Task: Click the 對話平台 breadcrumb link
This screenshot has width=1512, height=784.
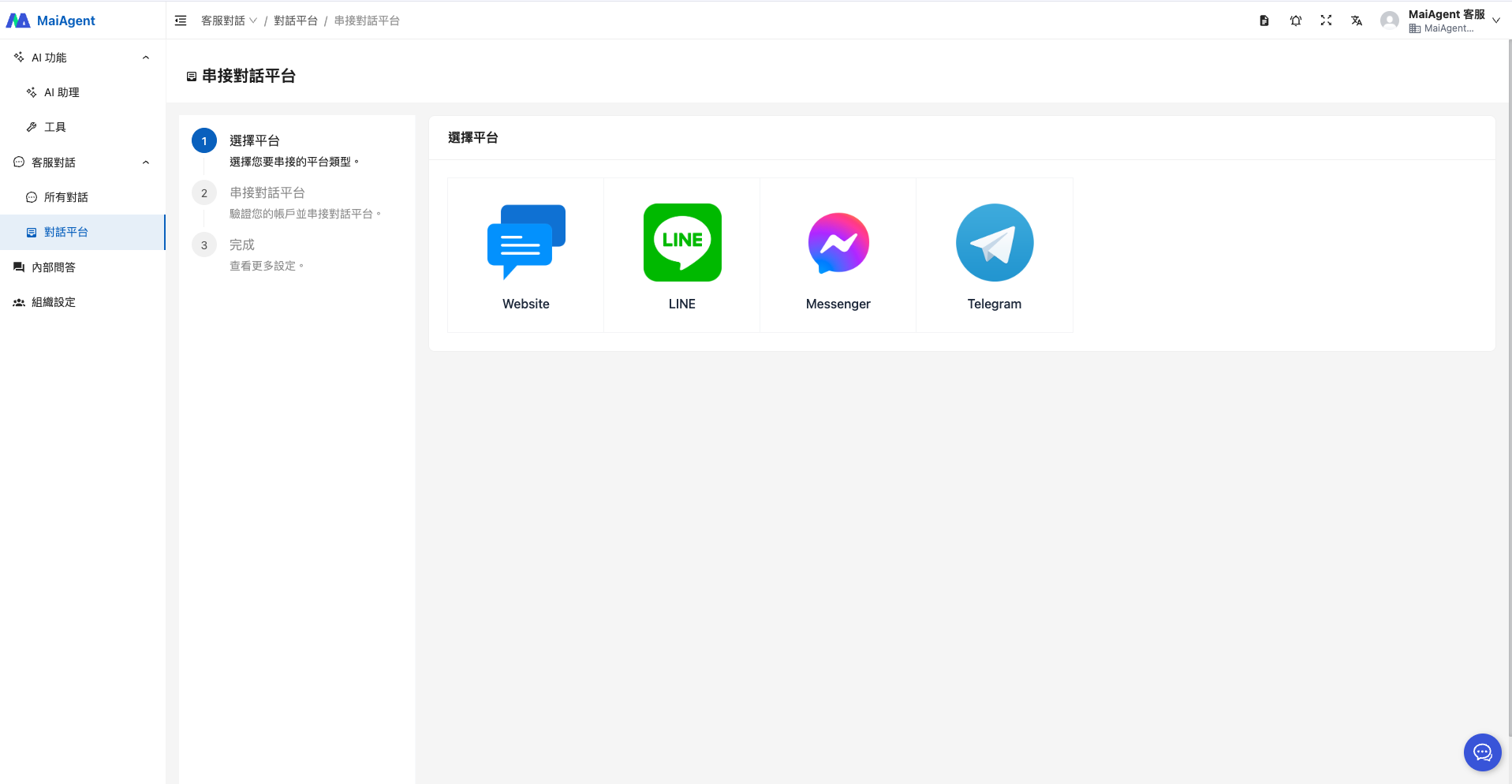Action: [x=296, y=21]
